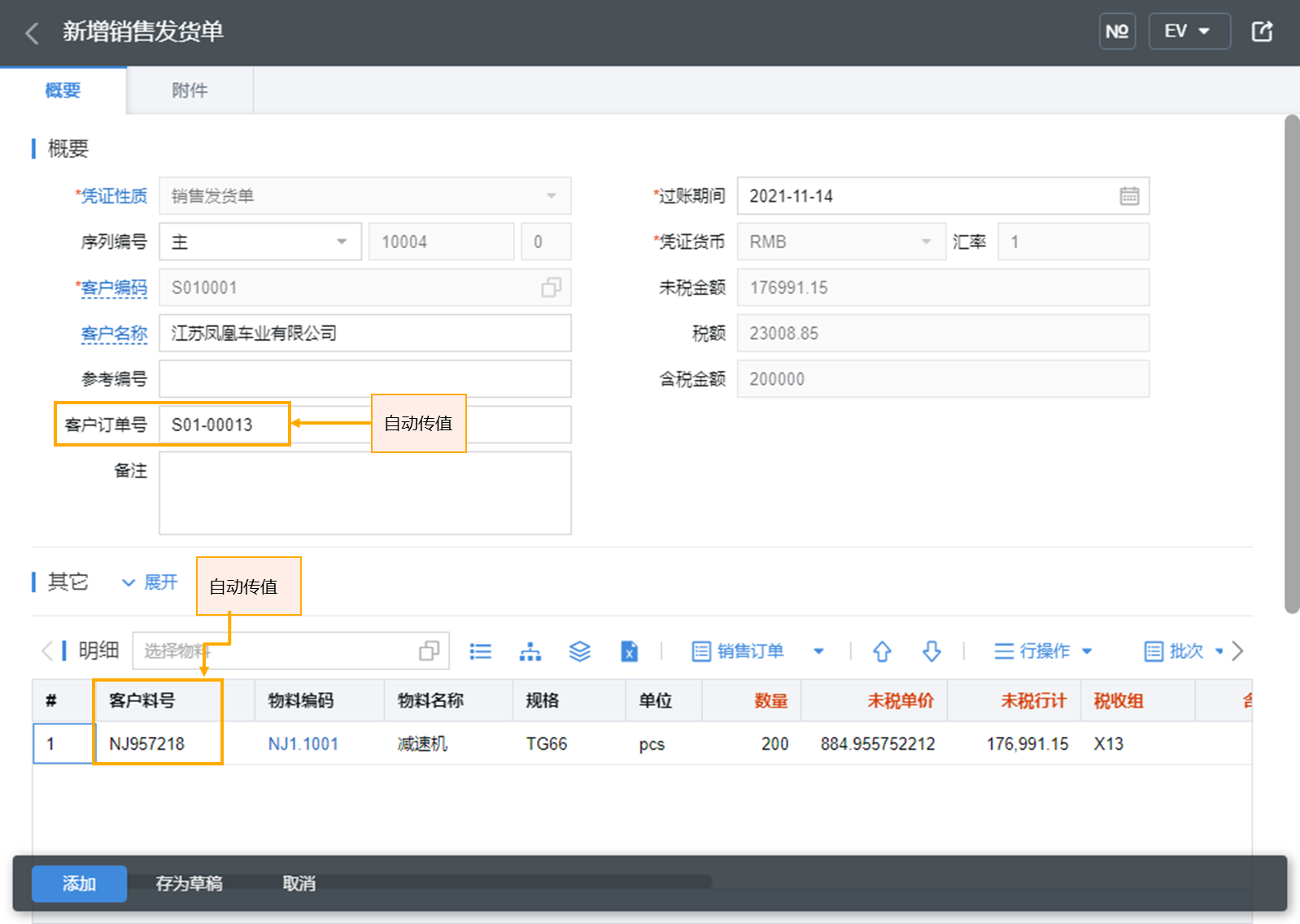Viewport: 1300px width, 924px height.
Task: Click the 客户名称 label link
Action: coord(114,333)
